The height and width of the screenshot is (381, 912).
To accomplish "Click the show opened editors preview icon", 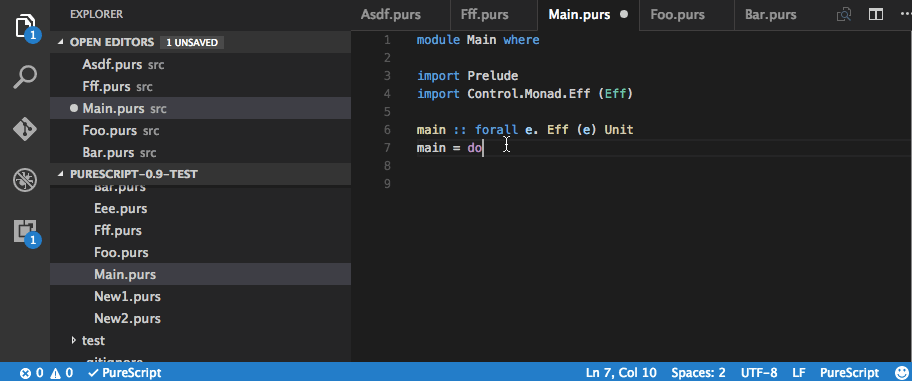I will pos(844,15).
